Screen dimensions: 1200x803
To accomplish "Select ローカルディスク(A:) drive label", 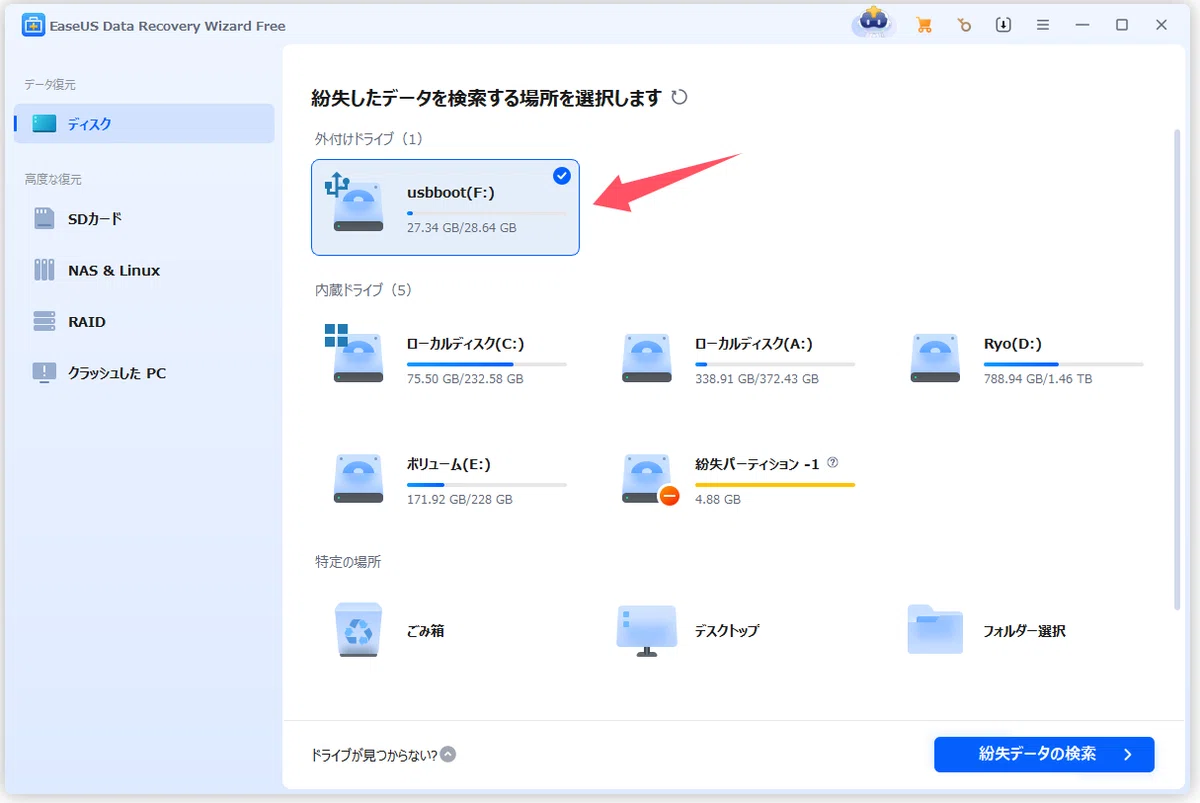I will tap(753, 344).
